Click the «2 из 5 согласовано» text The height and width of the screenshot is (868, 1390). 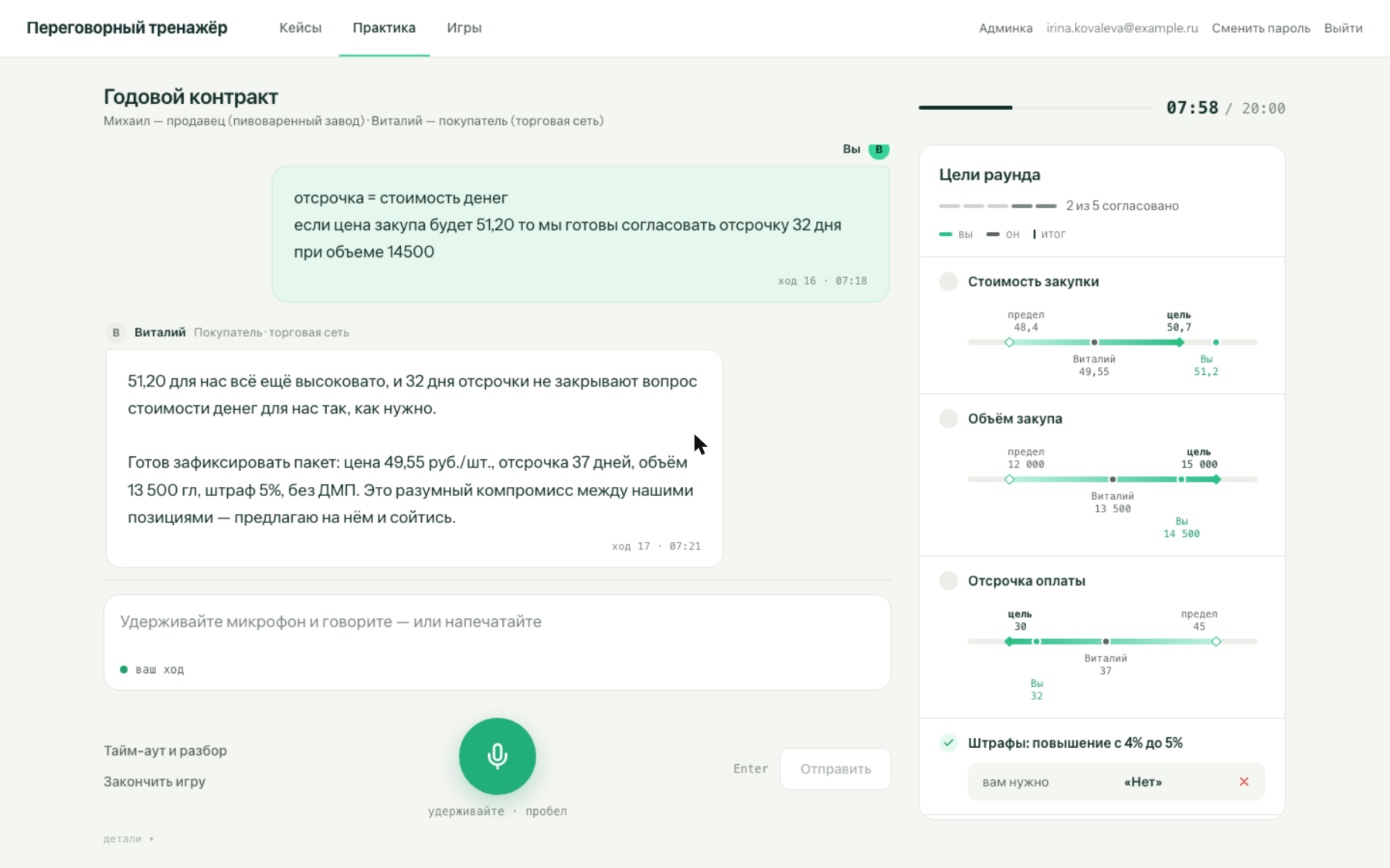coord(1122,206)
